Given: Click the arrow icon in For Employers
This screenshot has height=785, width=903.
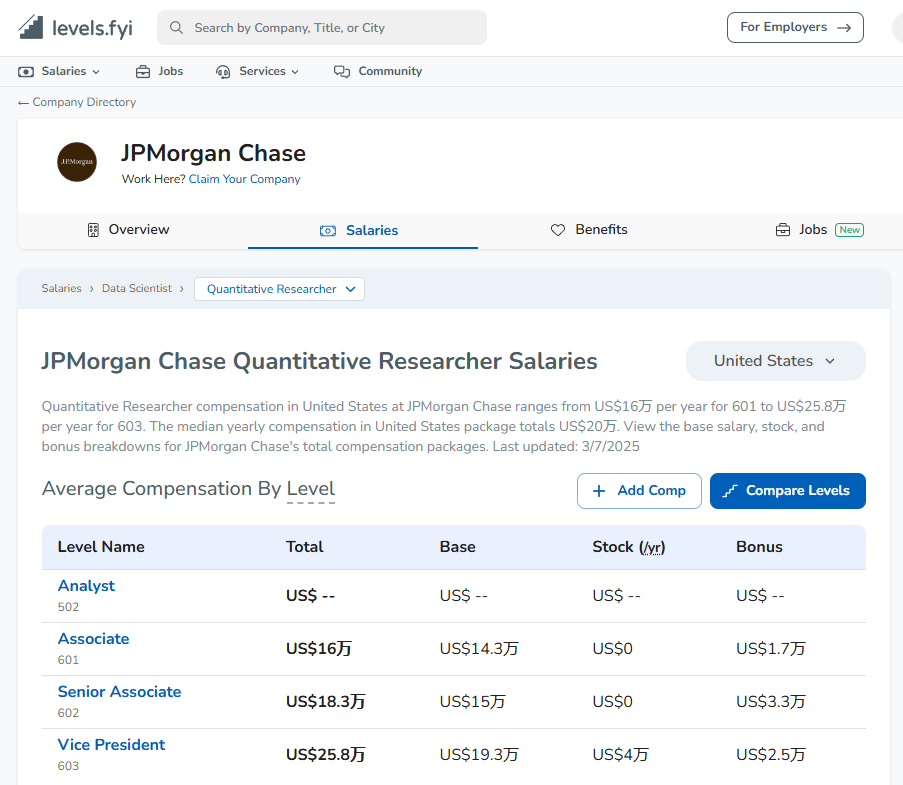Looking at the screenshot, I should coord(844,28).
